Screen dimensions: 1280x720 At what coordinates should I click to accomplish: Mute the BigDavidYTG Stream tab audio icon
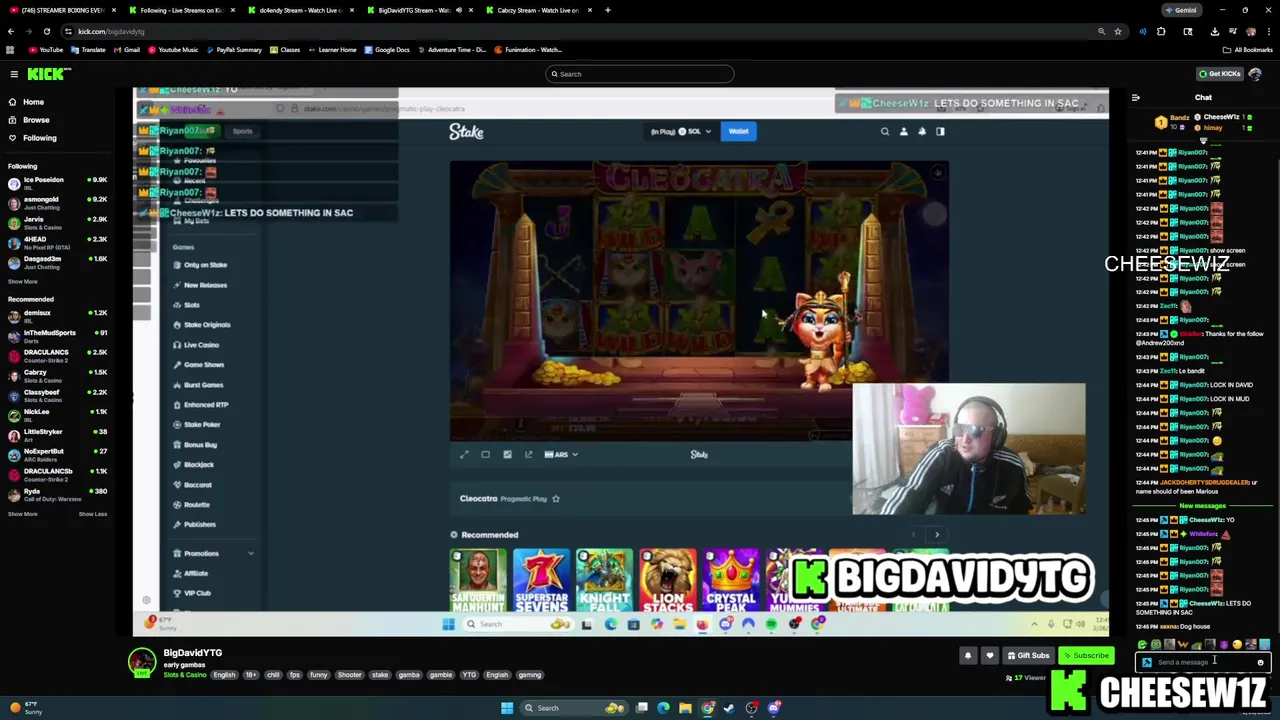click(459, 10)
